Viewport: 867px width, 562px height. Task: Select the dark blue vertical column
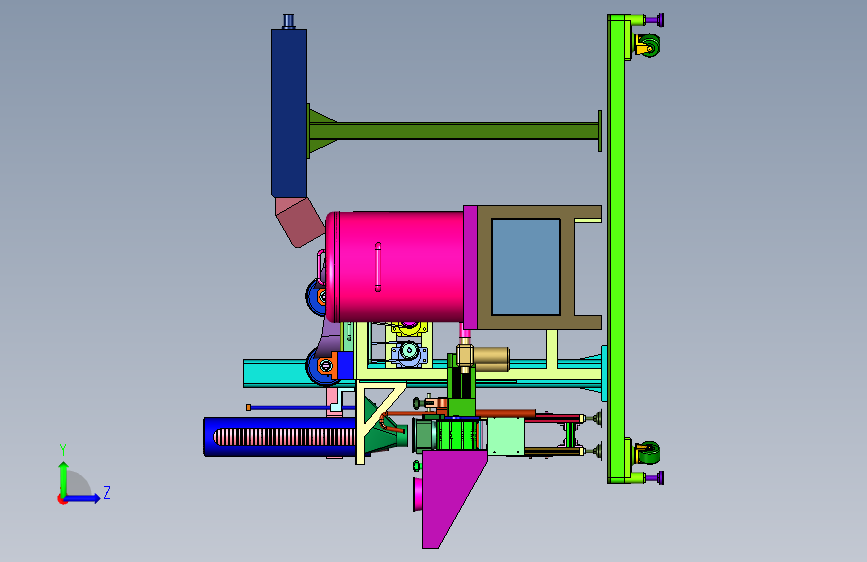coord(289,113)
